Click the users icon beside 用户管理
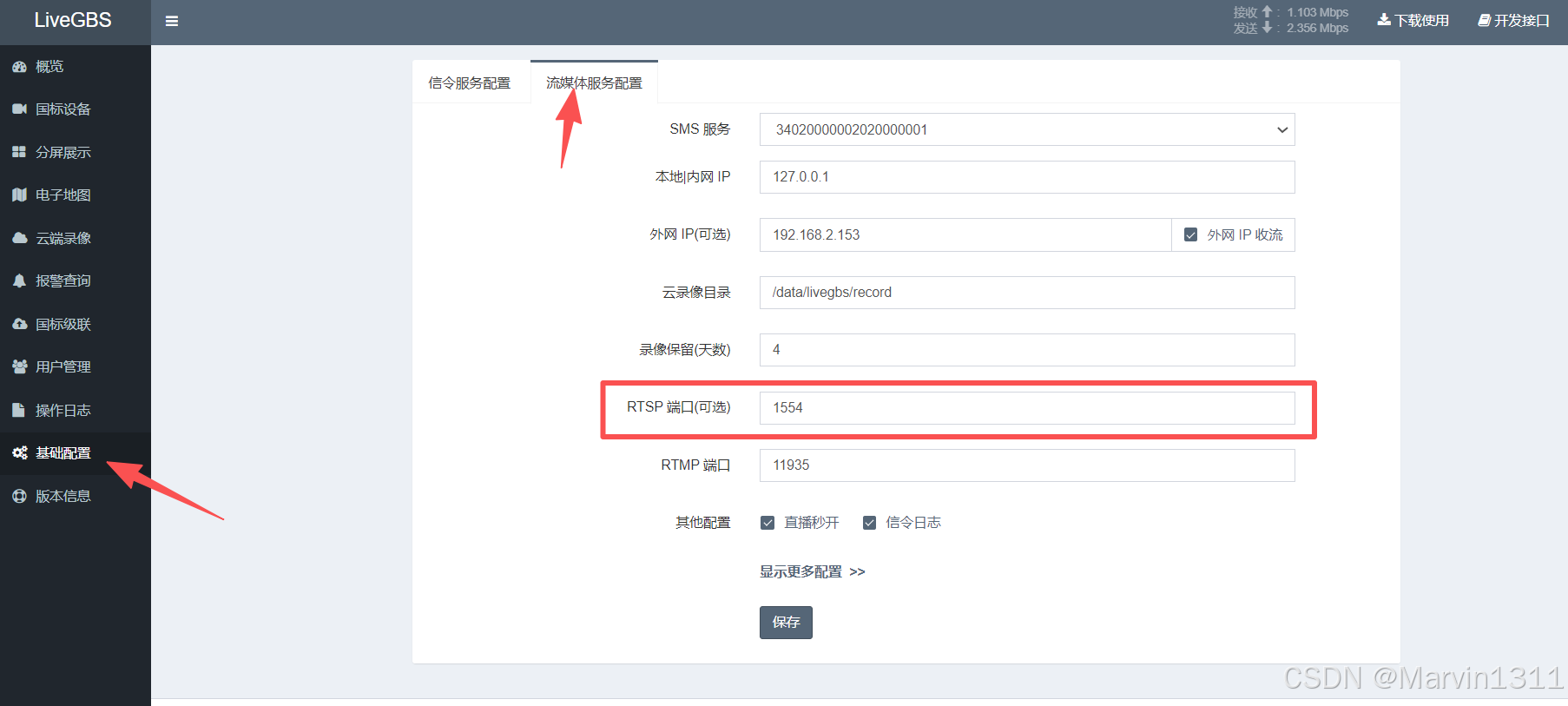 click(x=19, y=367)
